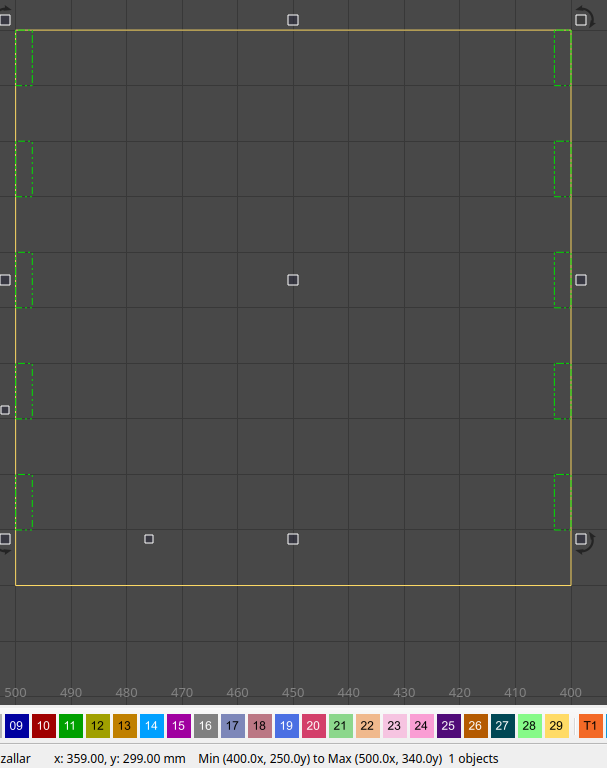Click the 'Min (400.0x, 250.0y)' bounds text

click(x=254, y=759)
